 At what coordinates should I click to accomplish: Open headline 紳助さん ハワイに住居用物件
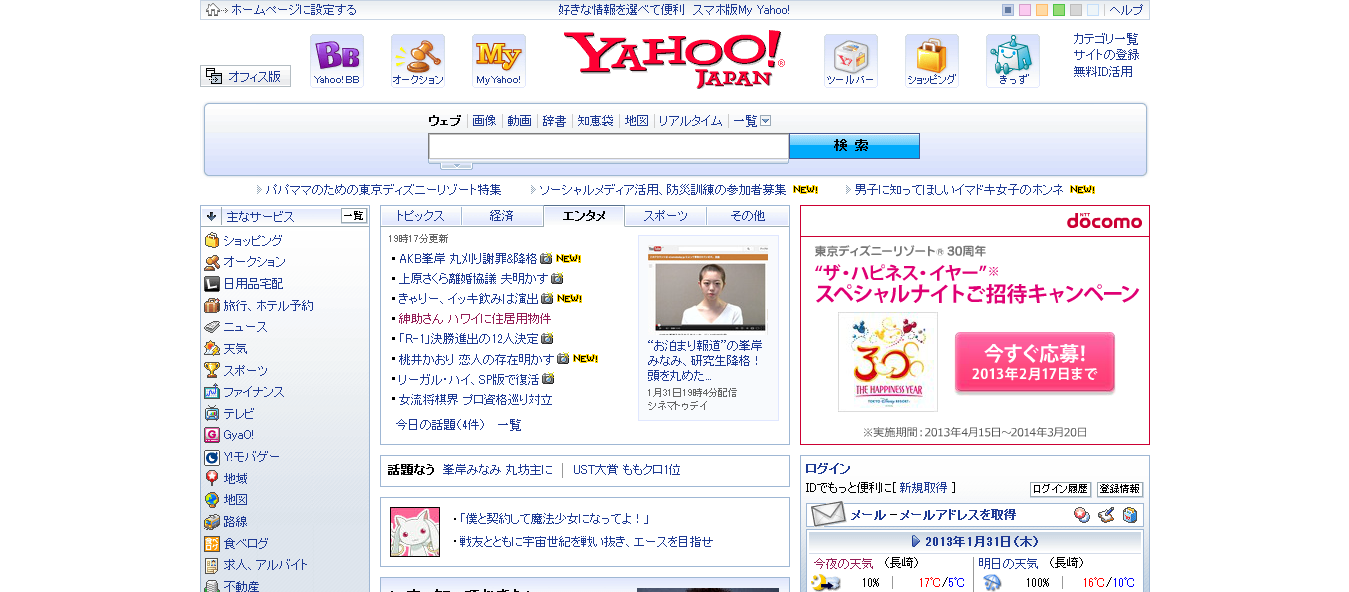[475, 318]
